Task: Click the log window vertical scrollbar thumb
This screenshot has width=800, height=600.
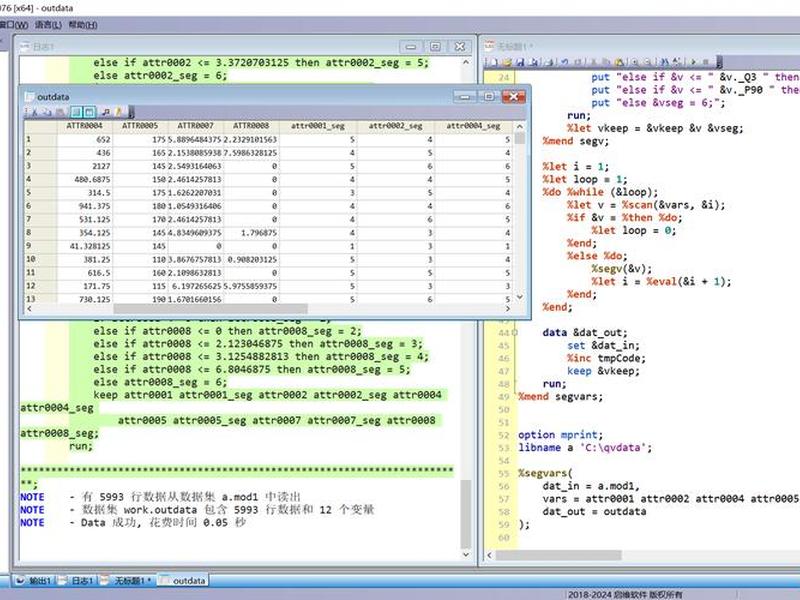Action: (x=465, y=513)
